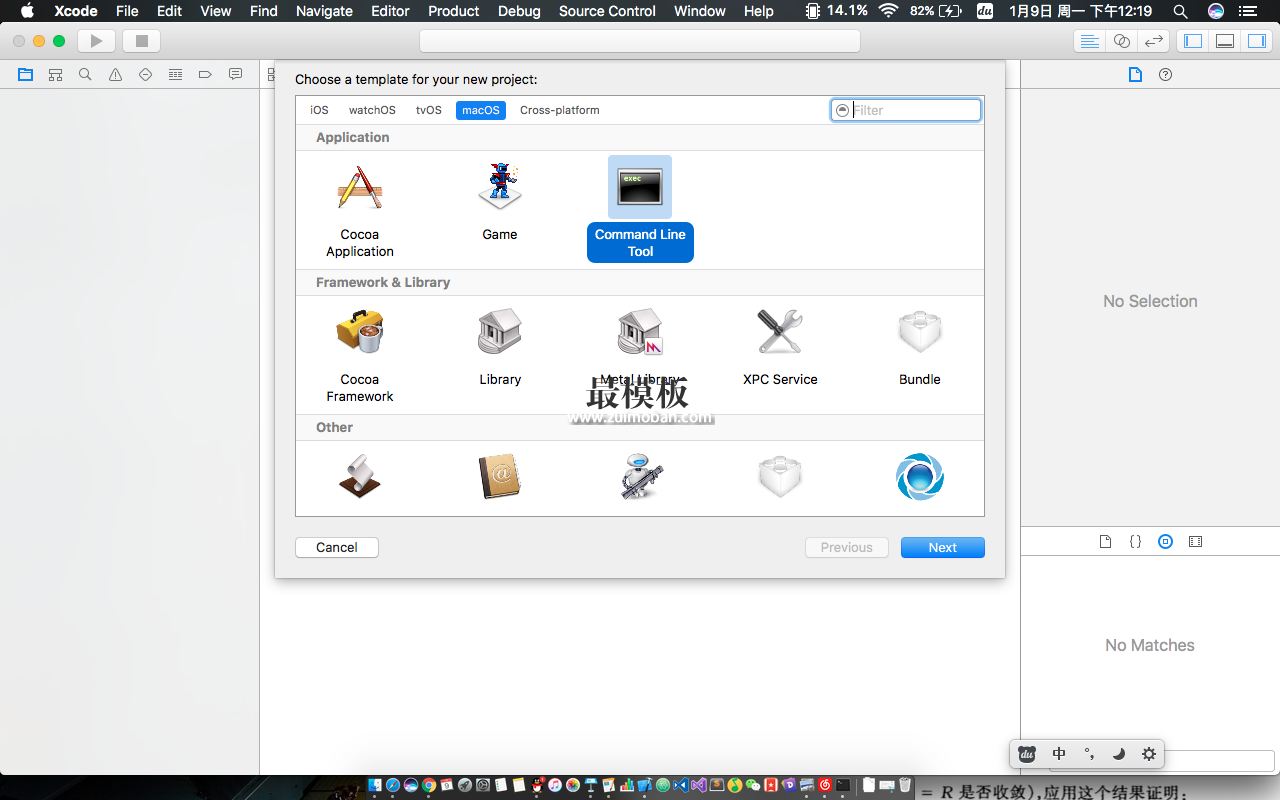This screenshot has width=1280, height=800.
Task: Open the Navigate menu
Action: point(324,11)
